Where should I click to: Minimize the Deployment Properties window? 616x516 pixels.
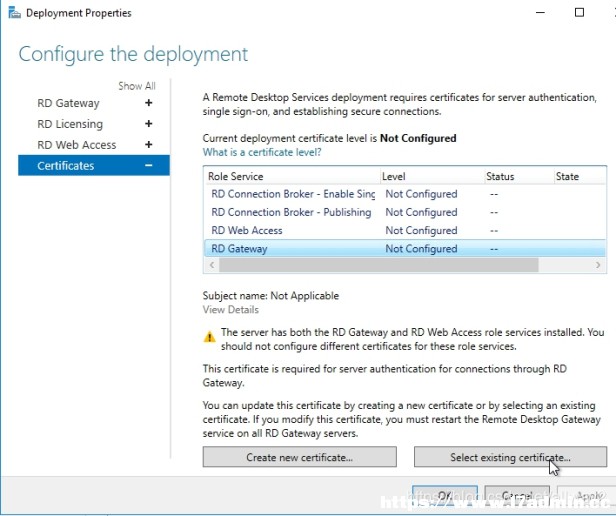tap(541, 13)
